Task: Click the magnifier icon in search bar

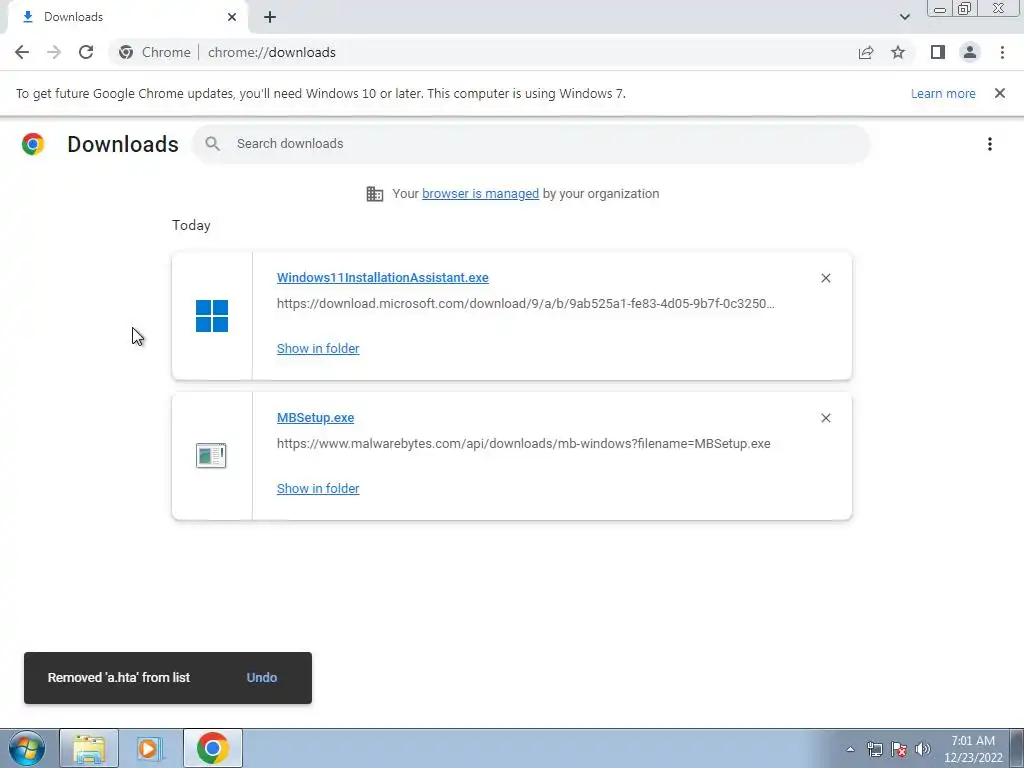Action: pos(212,144)
